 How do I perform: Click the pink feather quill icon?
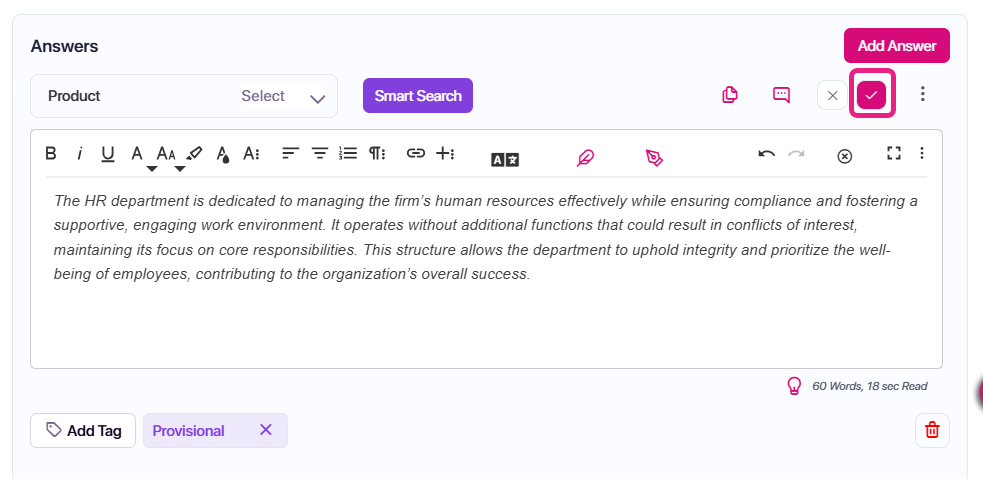pos(585,158)
